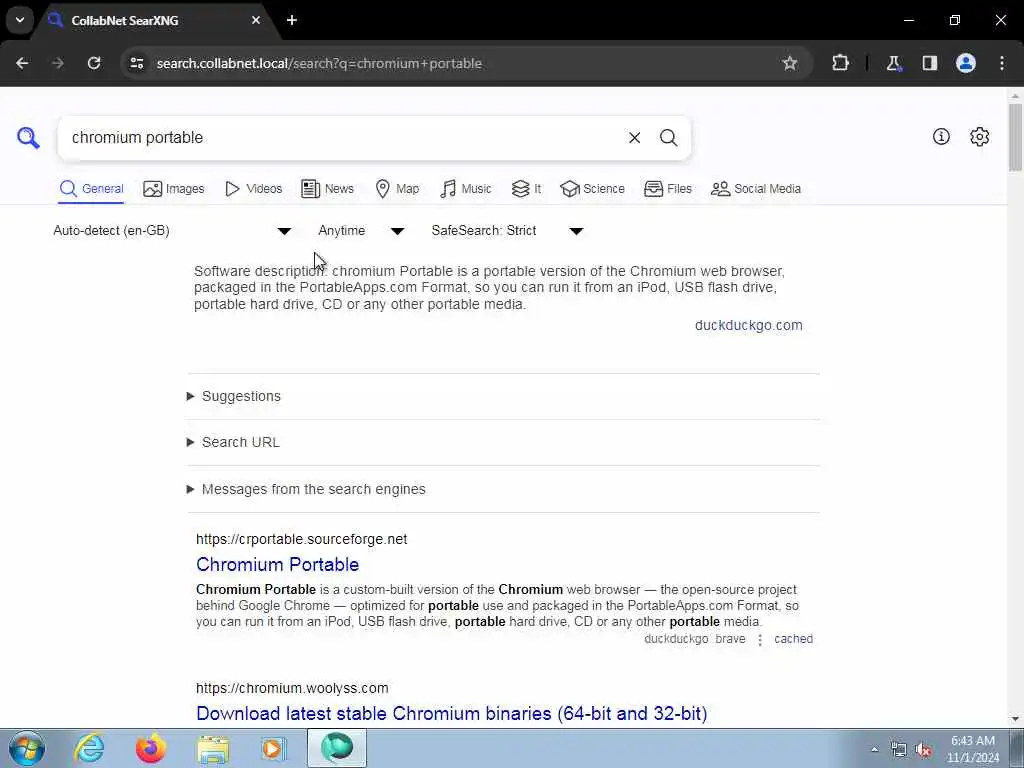Open the Chromium Portable result title
The height and width of the screenshot is (768, 1024).
(278, 564)
